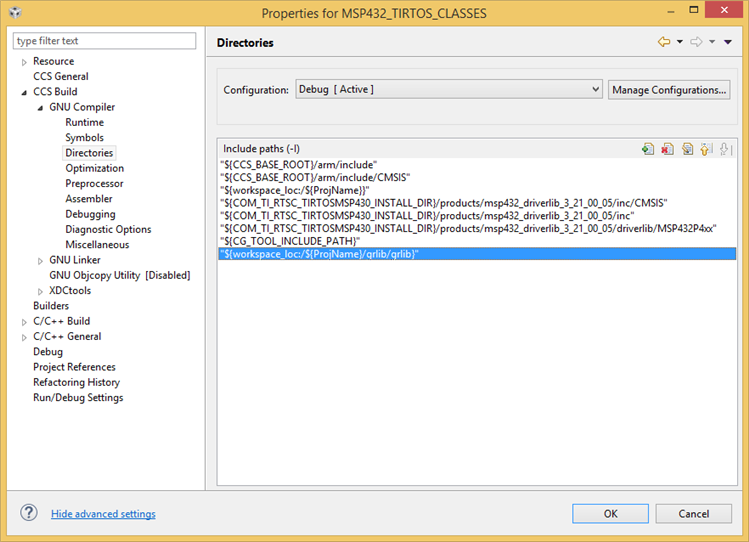
Task: Delete the selected include path
Action: 667,149
